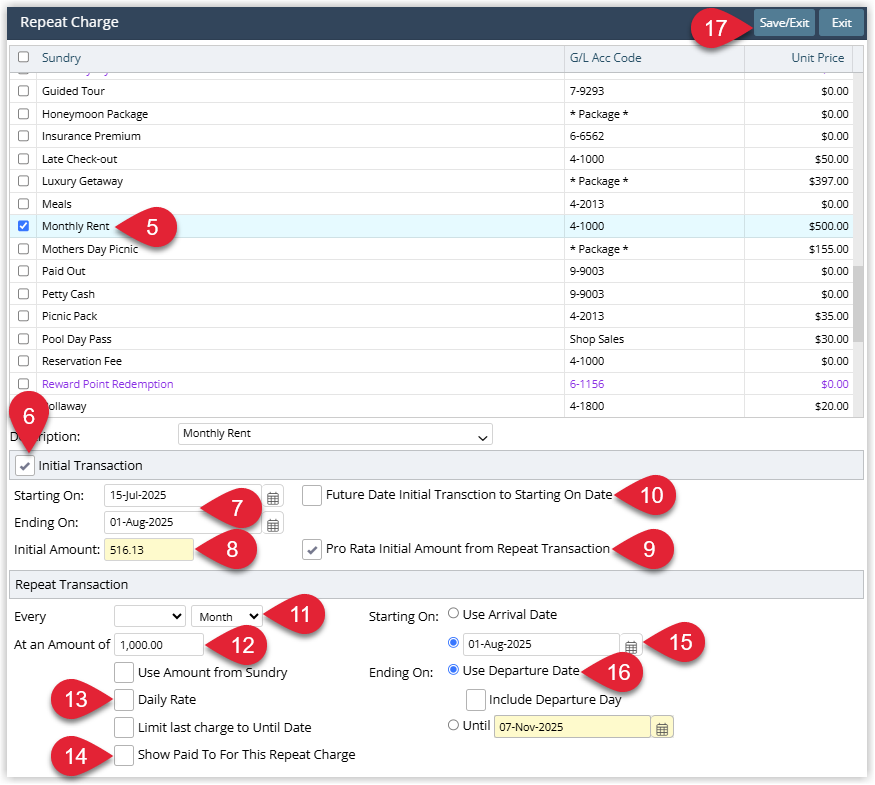Click the Initial Amount field 516.13
The height and width of the screenshot is (785, 875).
(x=149, y=550)
